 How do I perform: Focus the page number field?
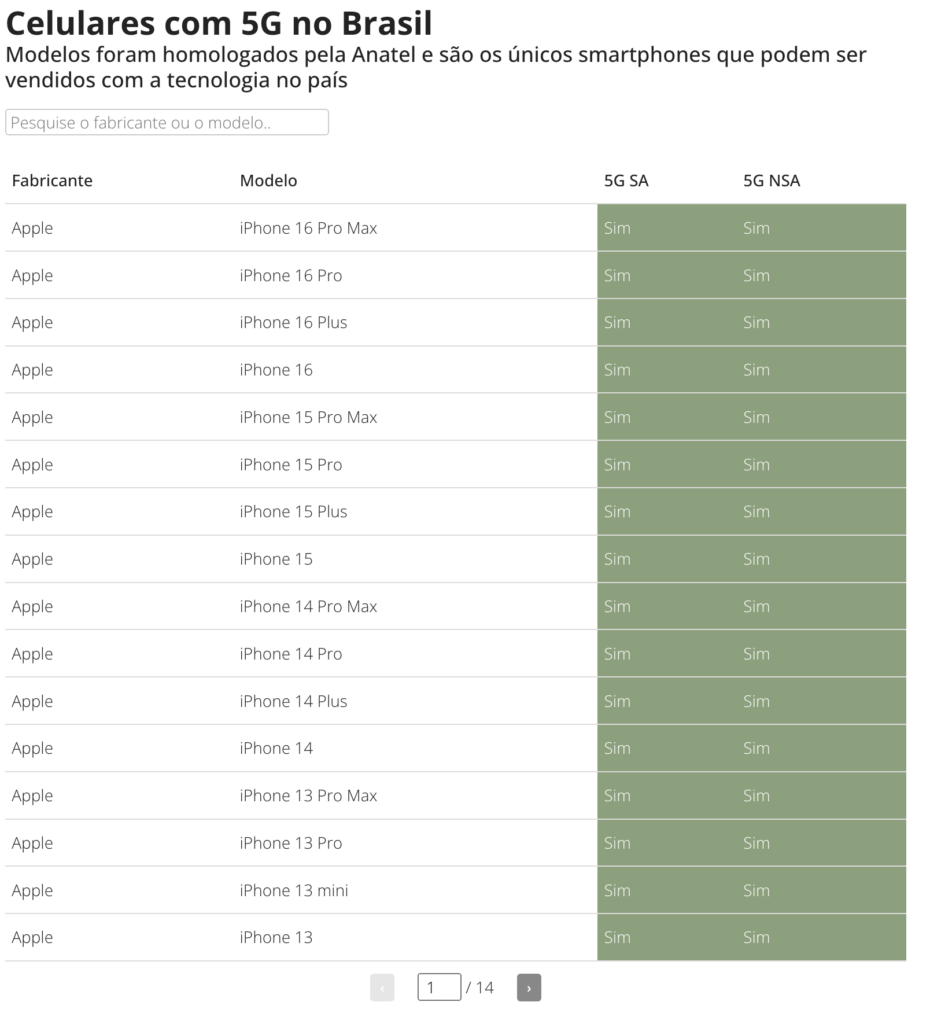(x=439, y=987)
